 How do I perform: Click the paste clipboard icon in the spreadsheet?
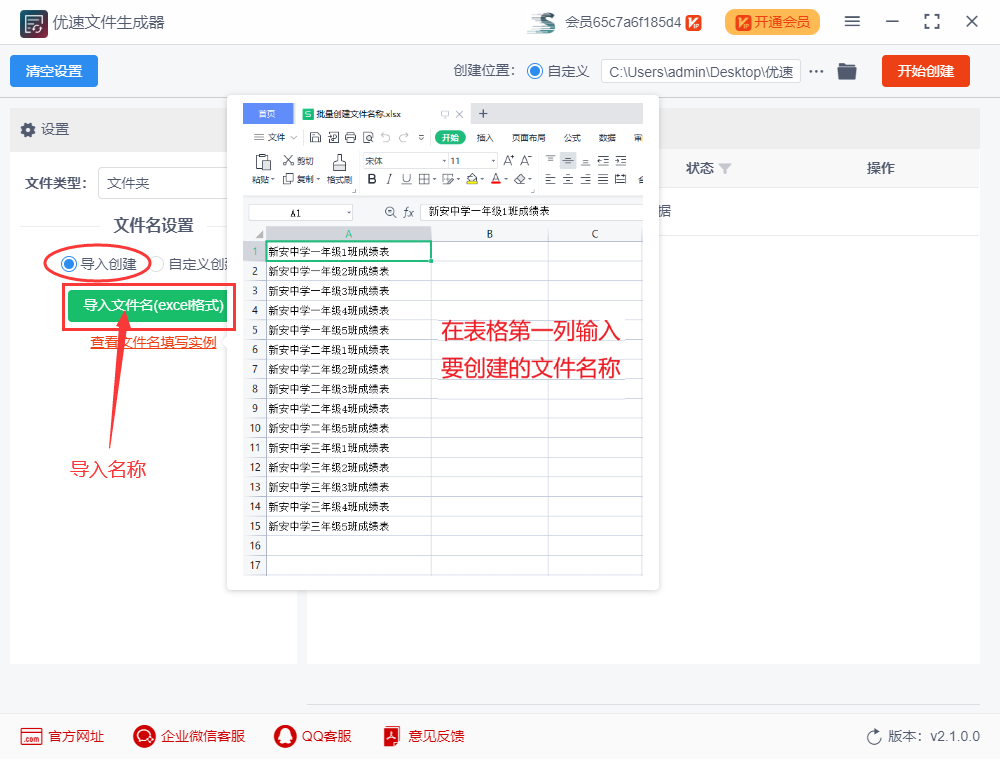263,163
